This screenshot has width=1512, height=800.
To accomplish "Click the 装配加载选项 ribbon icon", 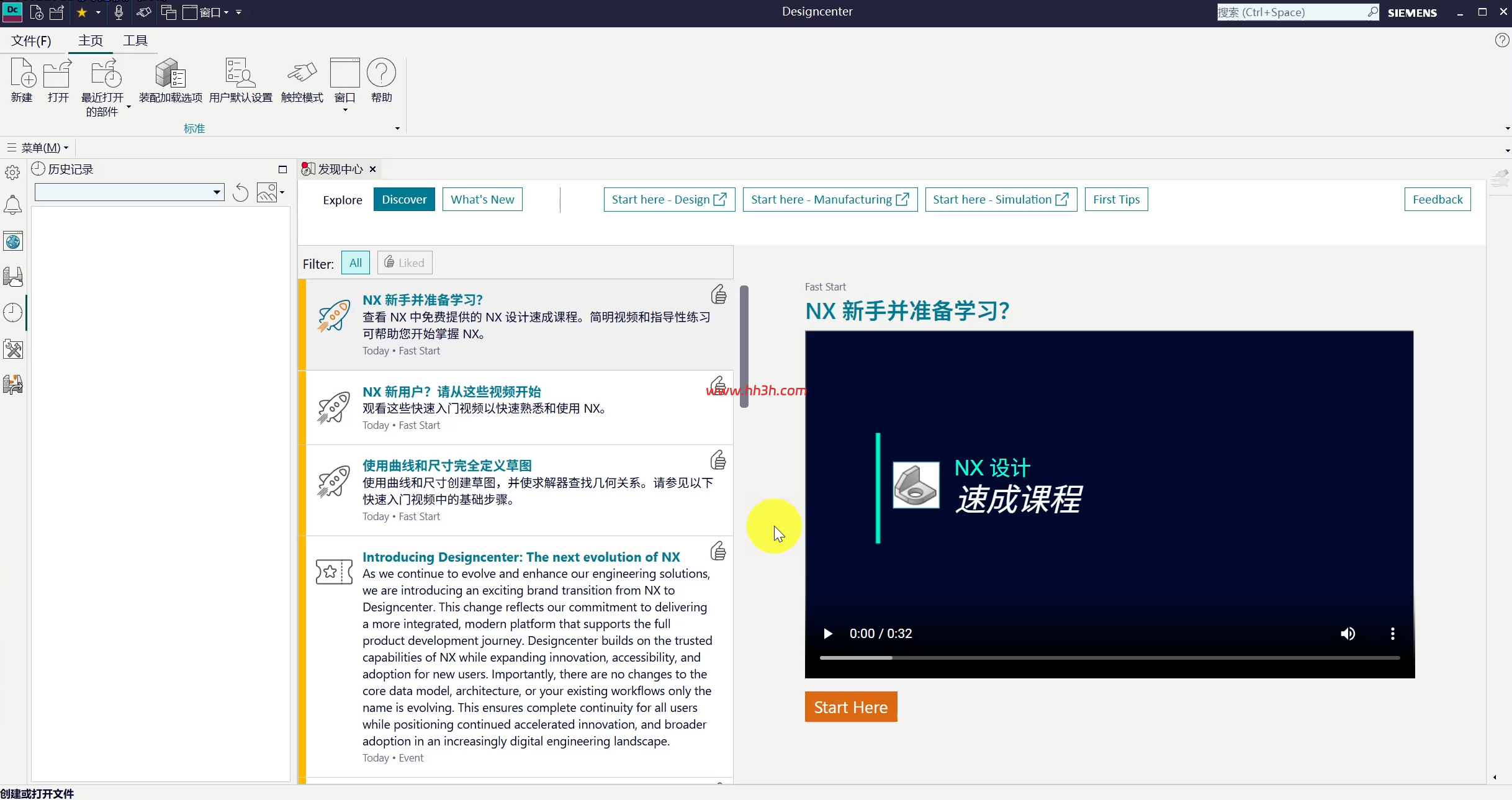I will pos(171,73).
